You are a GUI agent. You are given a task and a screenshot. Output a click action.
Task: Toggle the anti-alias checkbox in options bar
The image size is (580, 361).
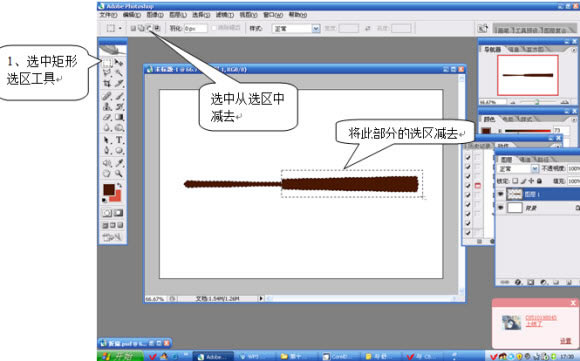[214, 28]
